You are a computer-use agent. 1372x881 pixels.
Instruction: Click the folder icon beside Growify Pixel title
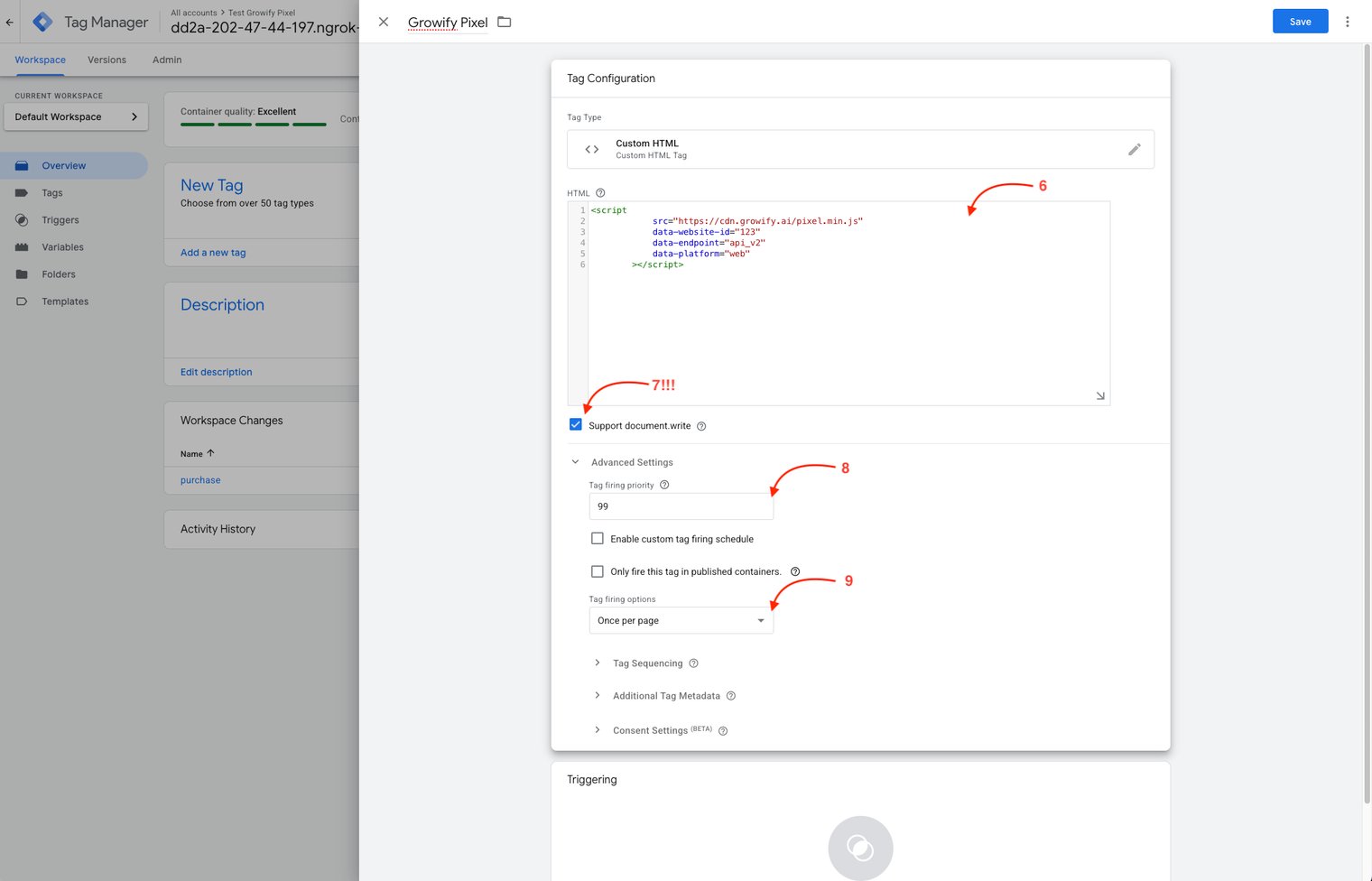click(x=505, y=22)
